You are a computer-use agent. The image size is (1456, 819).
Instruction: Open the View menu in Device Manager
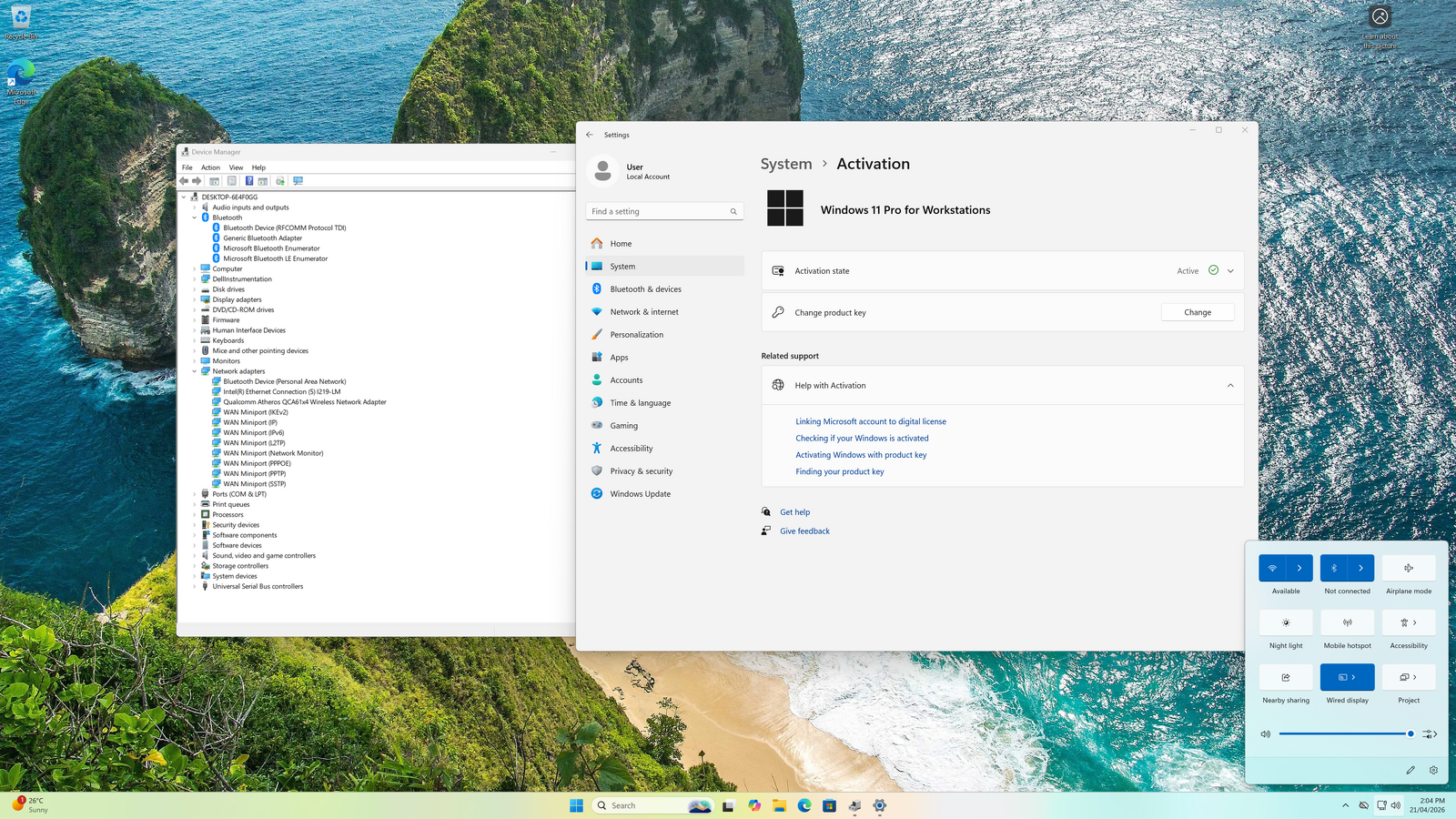pyautogui.click(x=236, y=167)
